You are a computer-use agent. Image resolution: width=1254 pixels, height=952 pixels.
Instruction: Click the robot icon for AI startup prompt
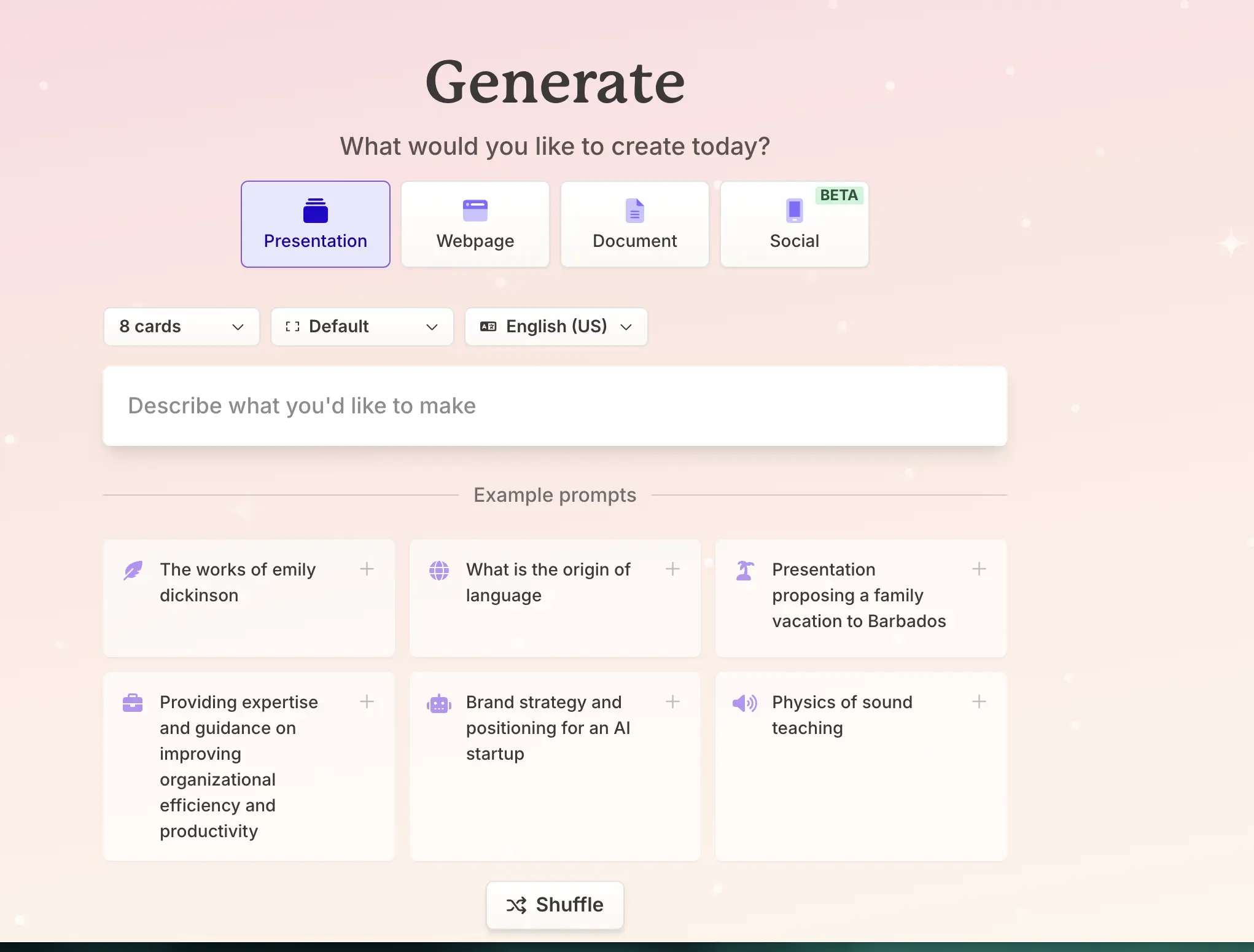tap(439, 703)
